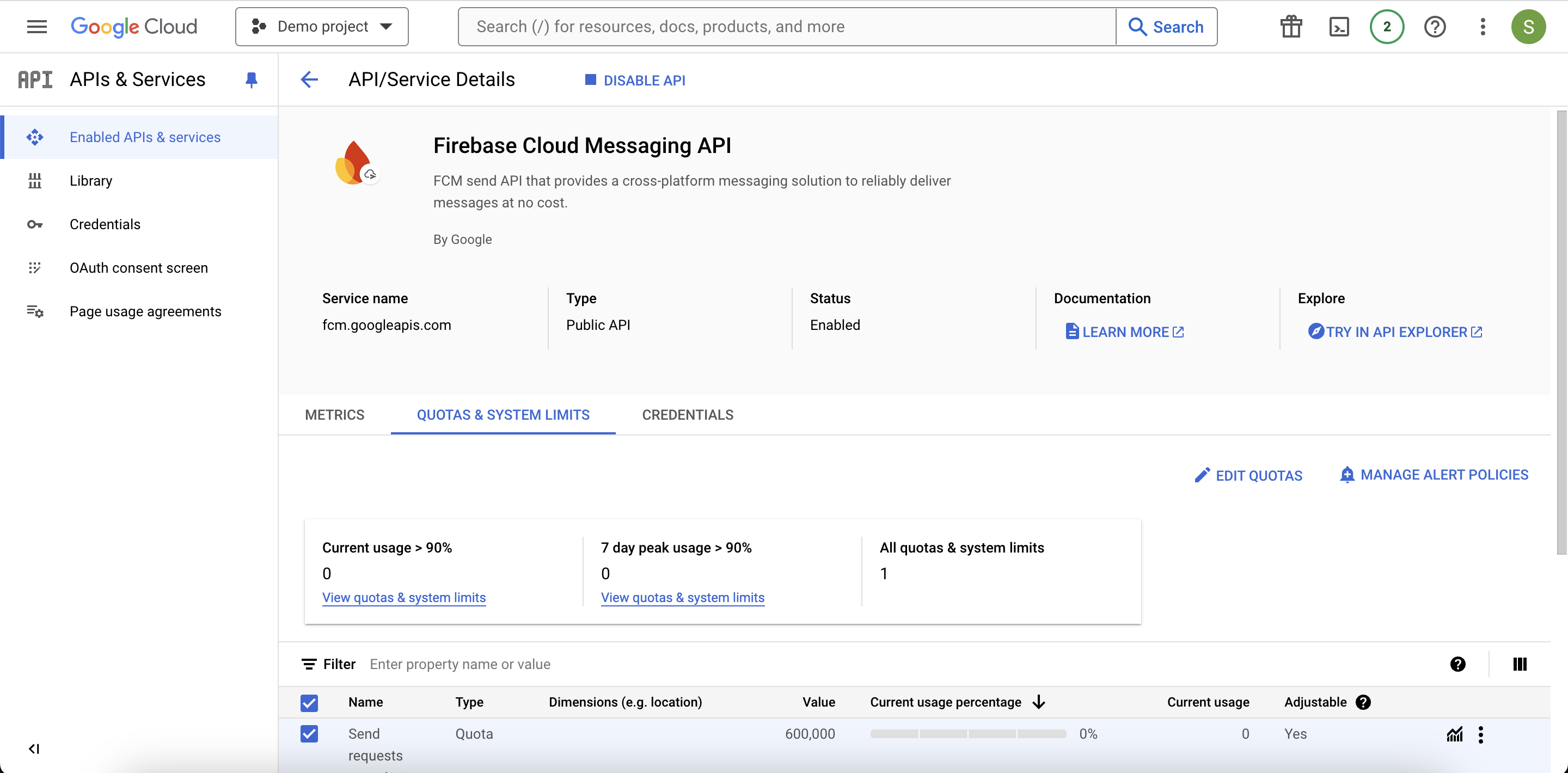Click the Filter icon
This screenshot has height=773, width=1568.
(x=309, y=664)
